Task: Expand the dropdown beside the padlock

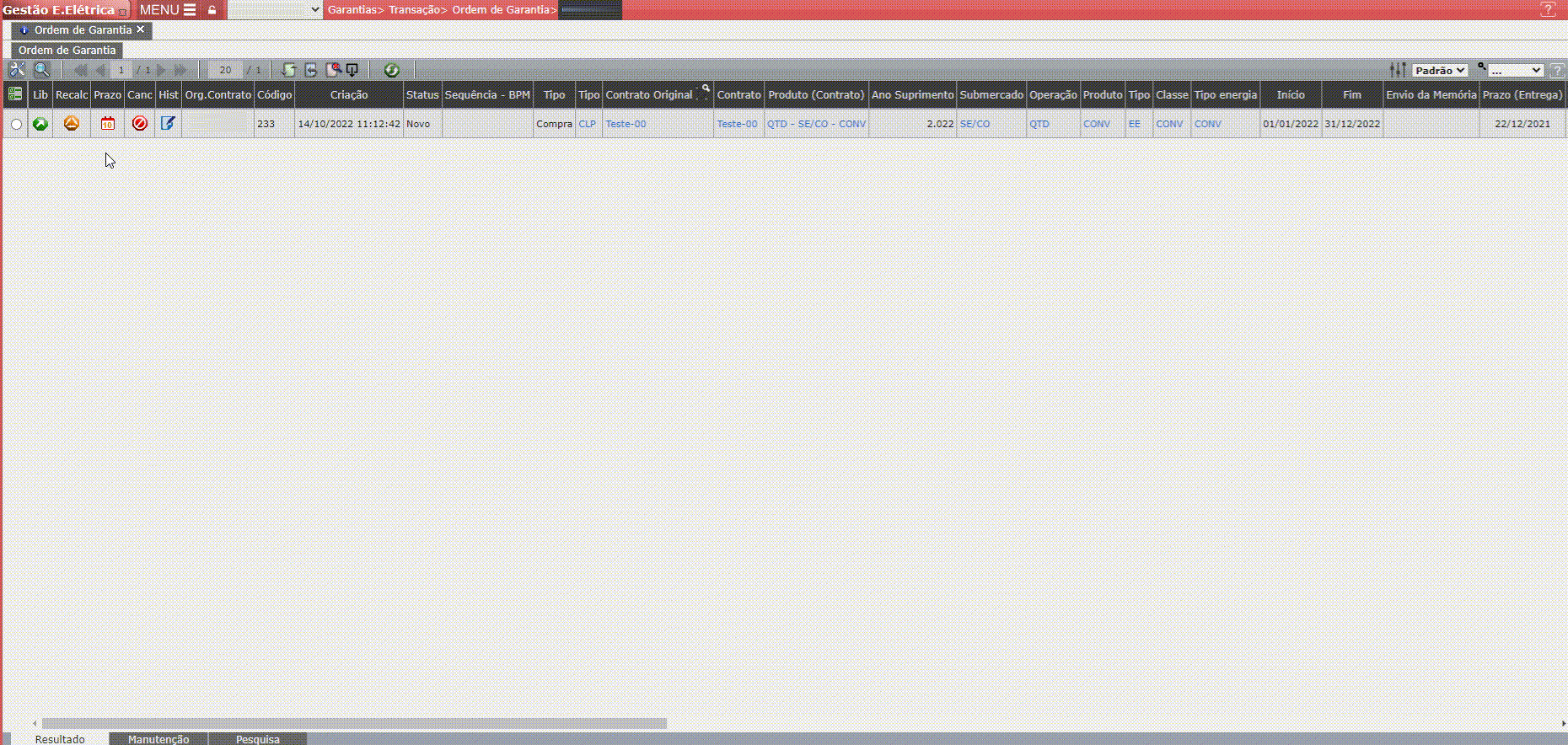Action: pyautogui.click(x=275, y=10)
